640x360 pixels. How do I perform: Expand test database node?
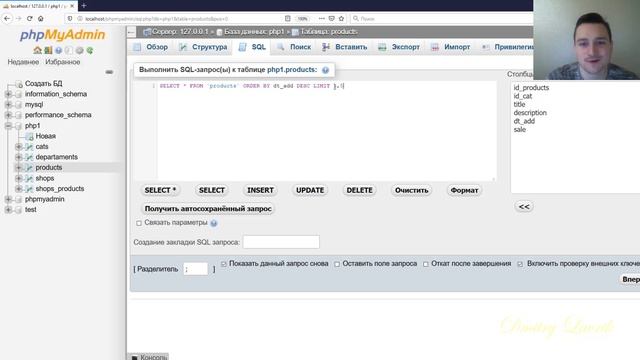tap(8, 210)
